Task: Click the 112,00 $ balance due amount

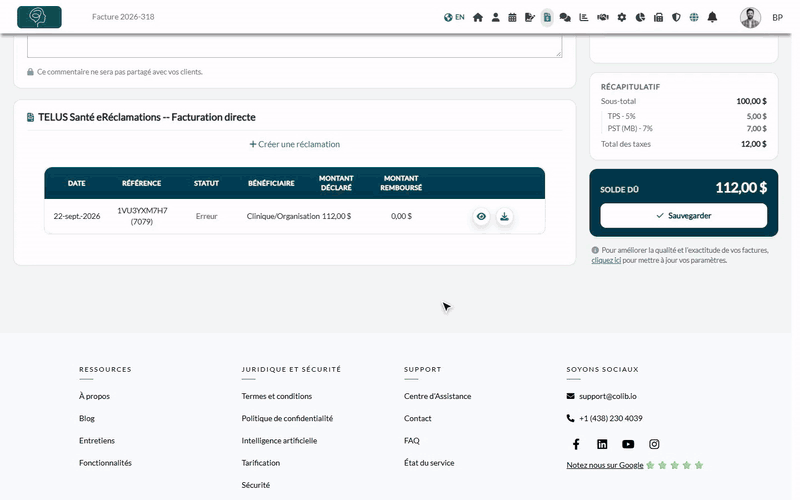Action: click(741, 188)
